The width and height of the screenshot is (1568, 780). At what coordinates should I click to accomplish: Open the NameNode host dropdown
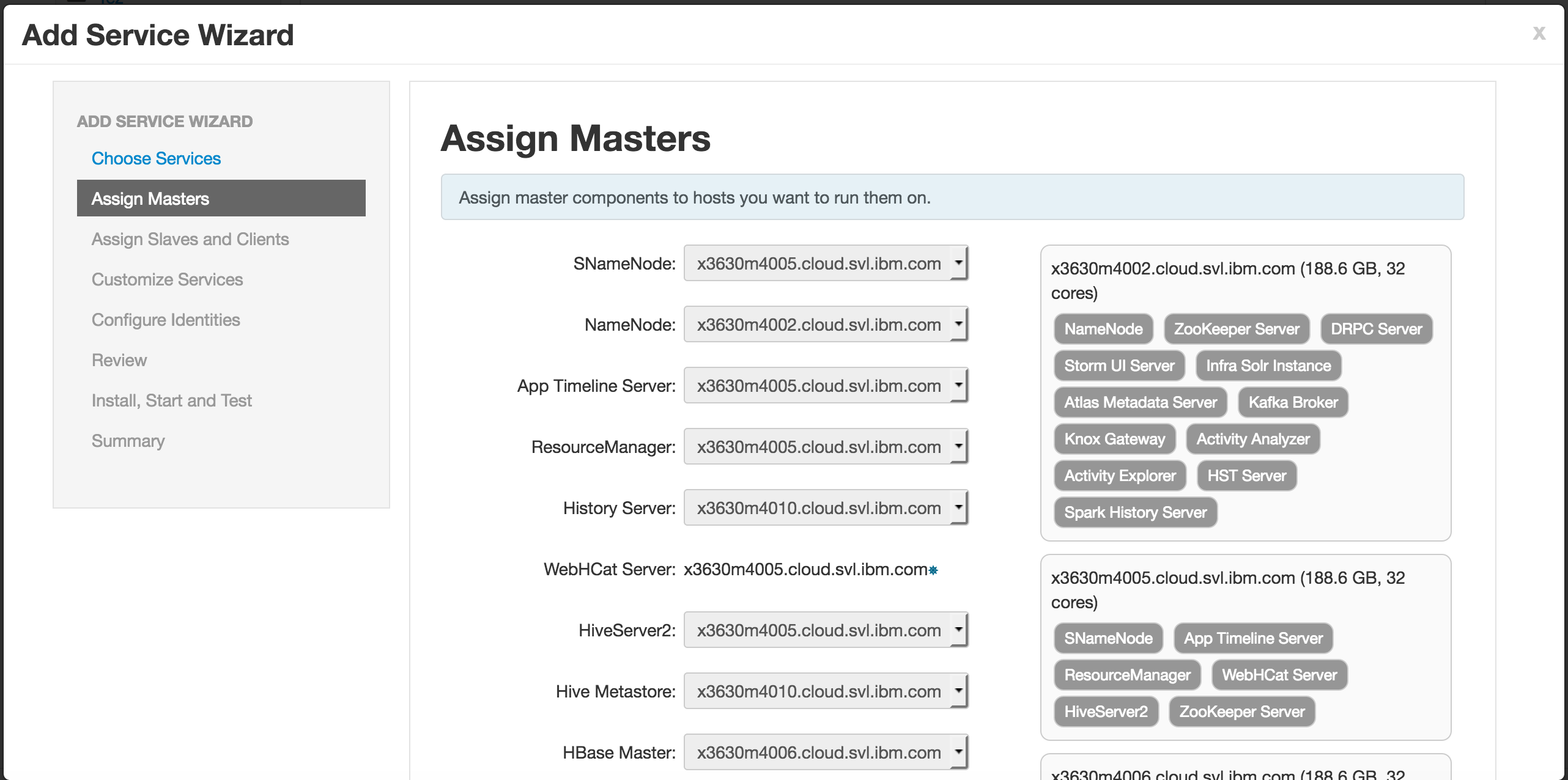pos(826,325)
